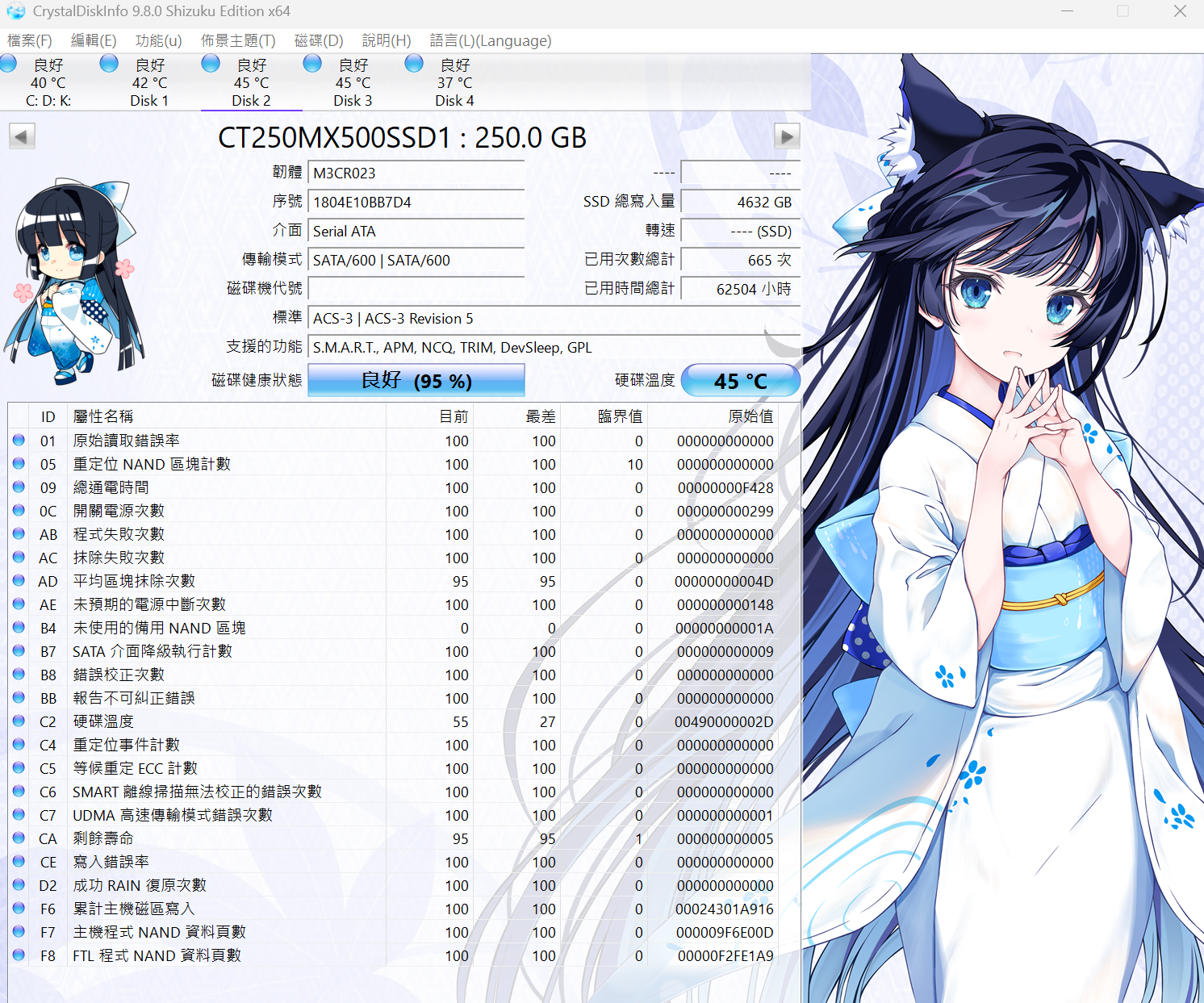1204x1003 pixels.
Task: Click status orb next to attribute 01
Action: [x=19, y=441]
